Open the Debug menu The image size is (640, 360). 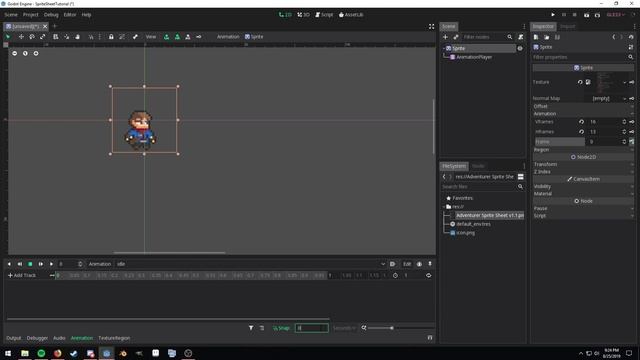click(x=51, y=15)
